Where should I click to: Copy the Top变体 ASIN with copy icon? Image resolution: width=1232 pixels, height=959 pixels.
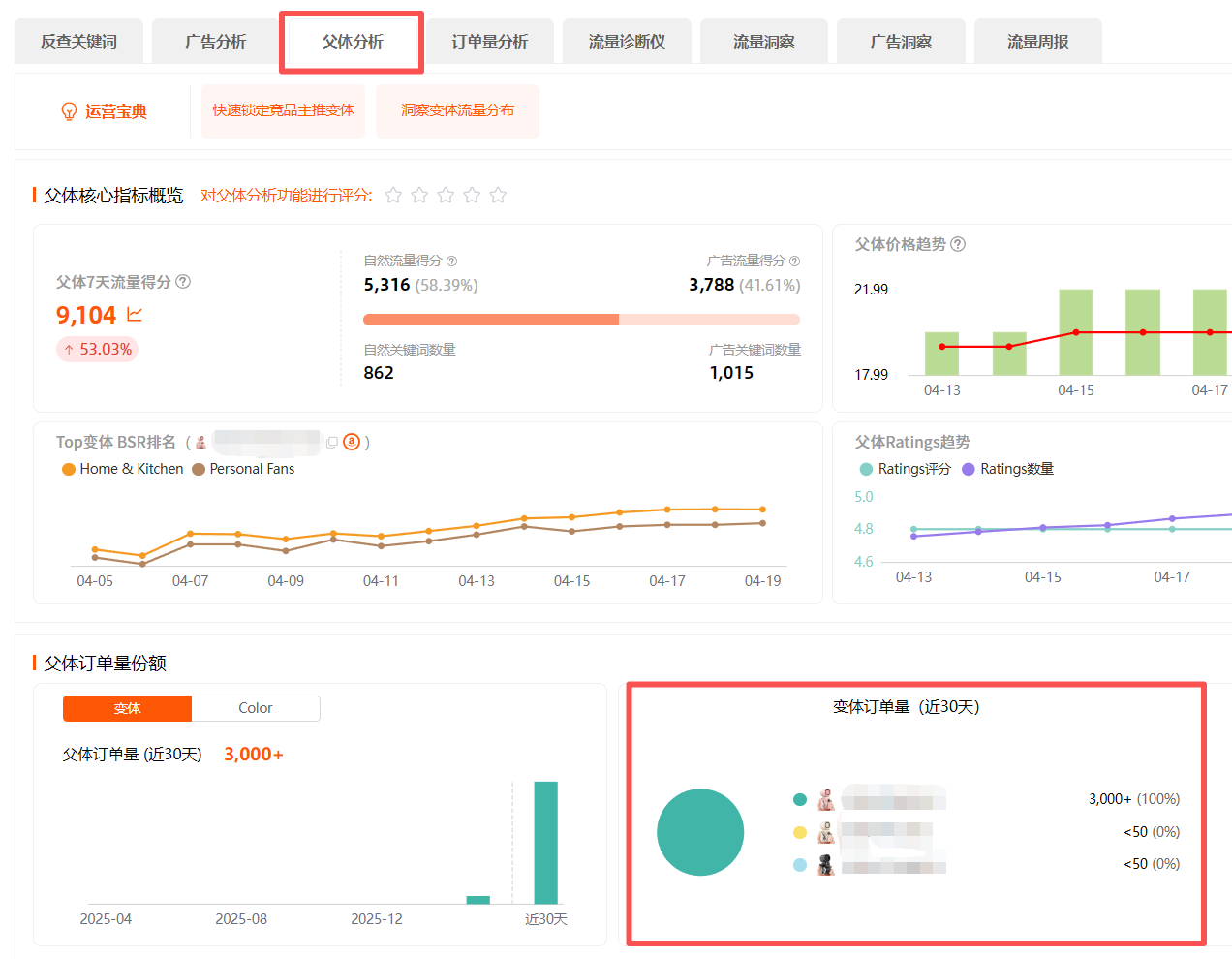point(332,443)
